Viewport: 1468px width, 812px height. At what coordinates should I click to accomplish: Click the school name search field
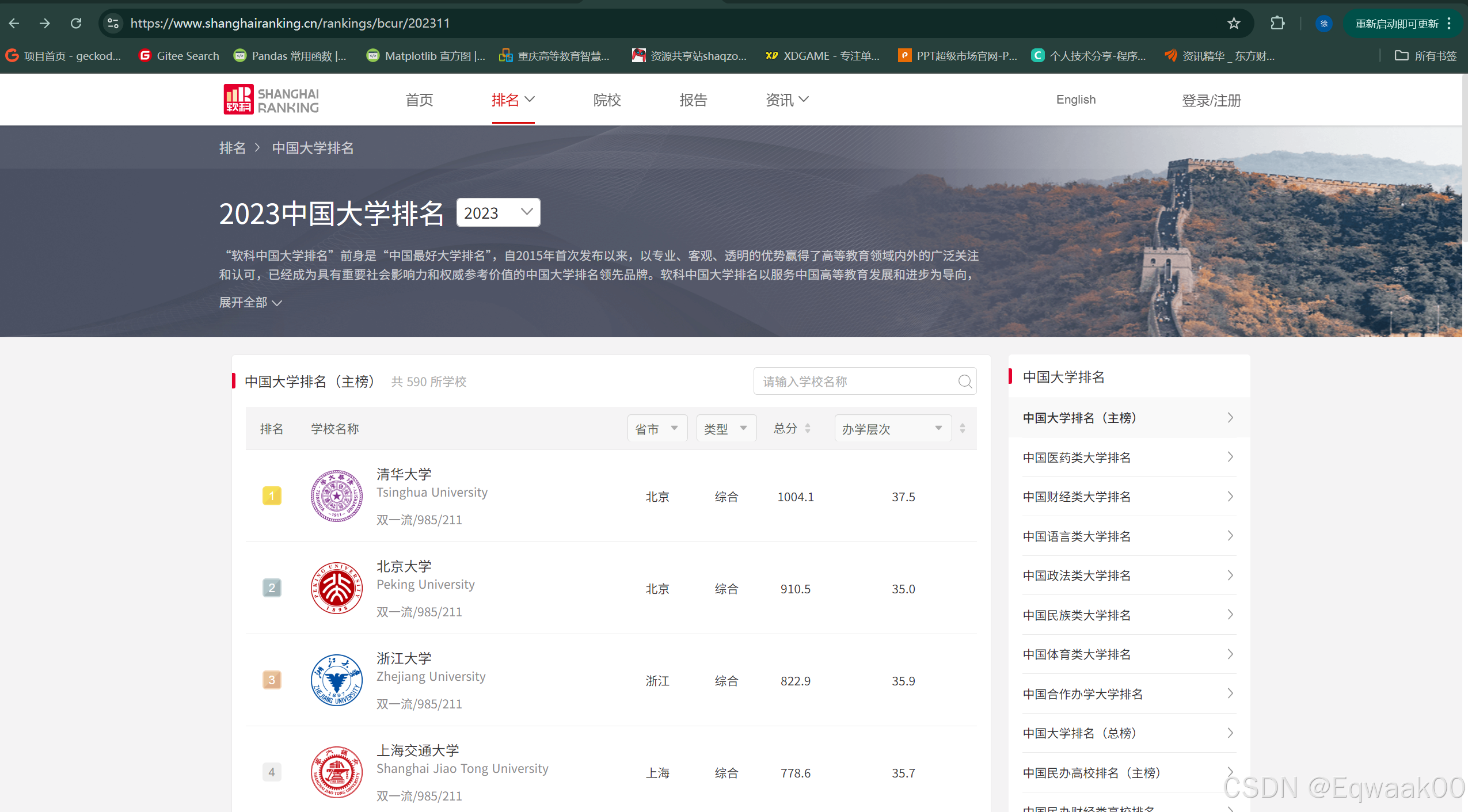click(855, 382)
